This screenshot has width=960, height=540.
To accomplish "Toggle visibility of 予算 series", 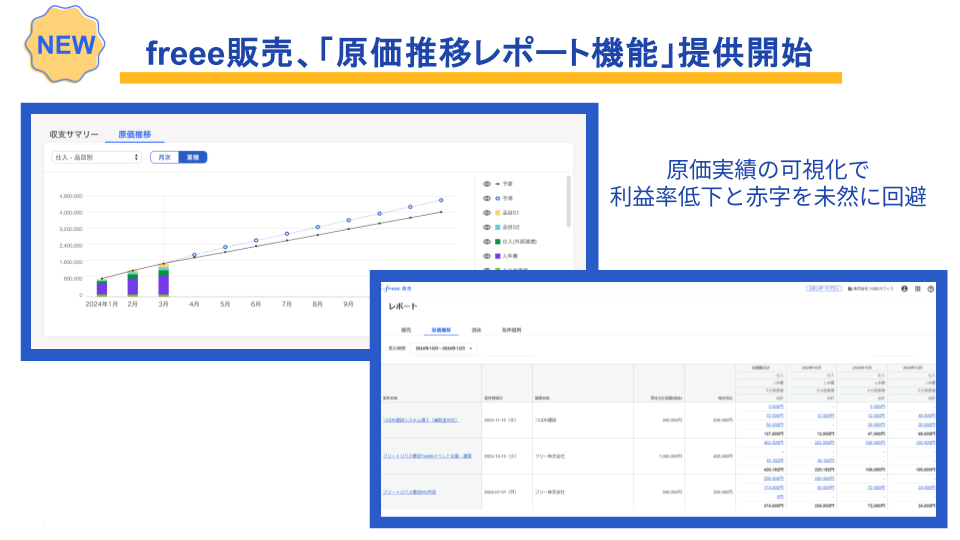I will (487, 184).
